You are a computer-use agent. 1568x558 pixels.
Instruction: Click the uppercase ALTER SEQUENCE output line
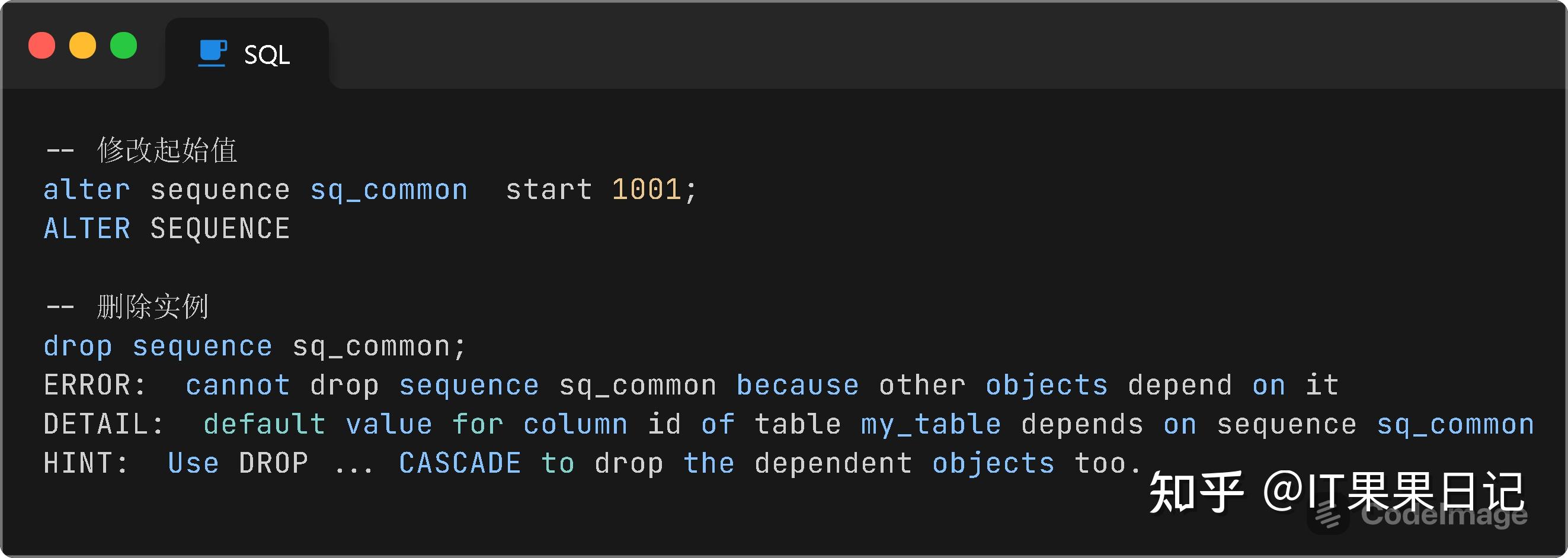[x=167, y=229]
